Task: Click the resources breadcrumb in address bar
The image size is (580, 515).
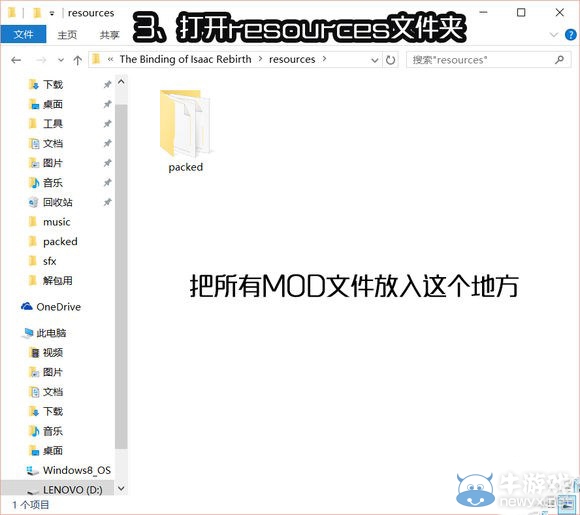Action: (x=292, y=59)
